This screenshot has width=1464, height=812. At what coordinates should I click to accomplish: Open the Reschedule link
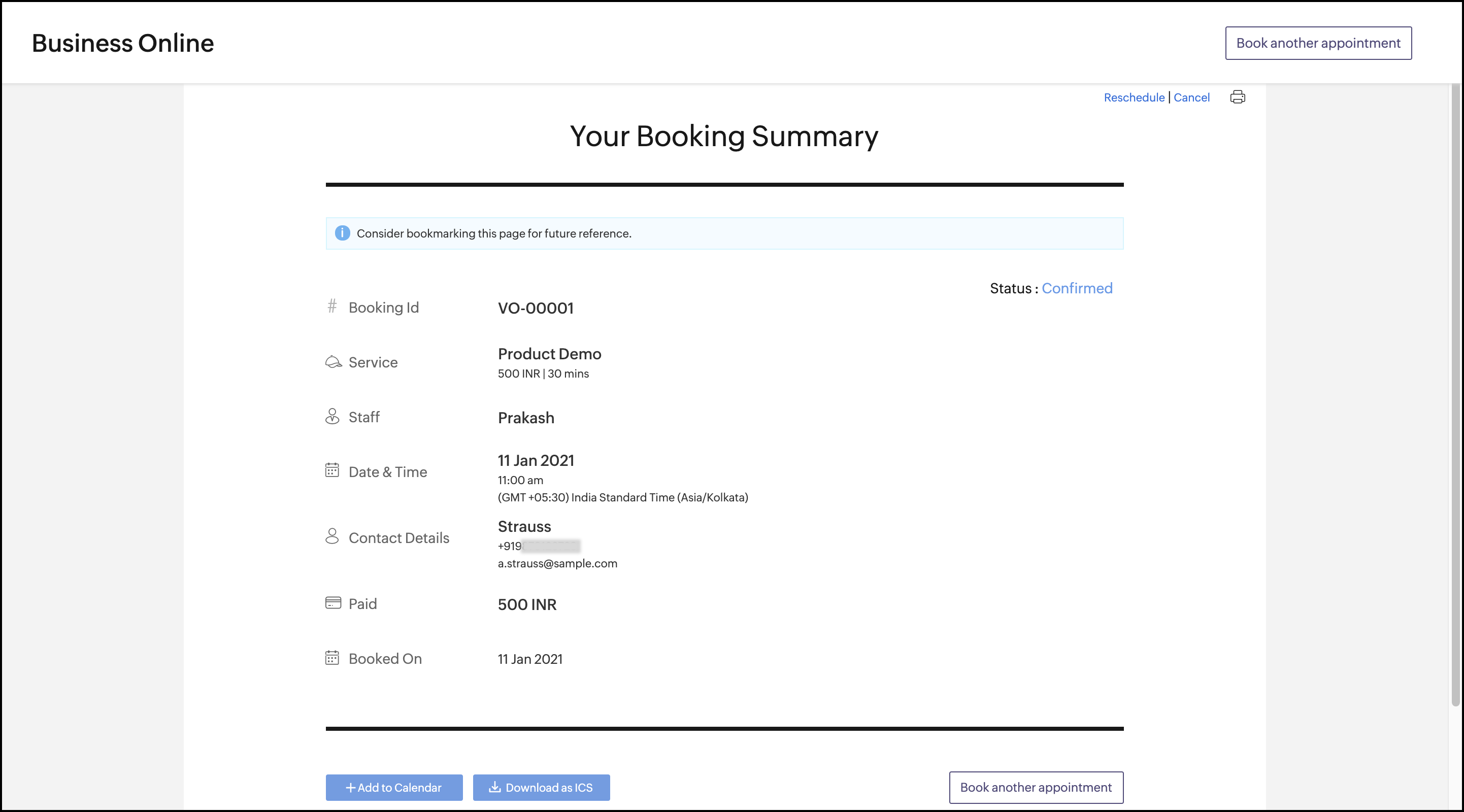click(1134, 98)
